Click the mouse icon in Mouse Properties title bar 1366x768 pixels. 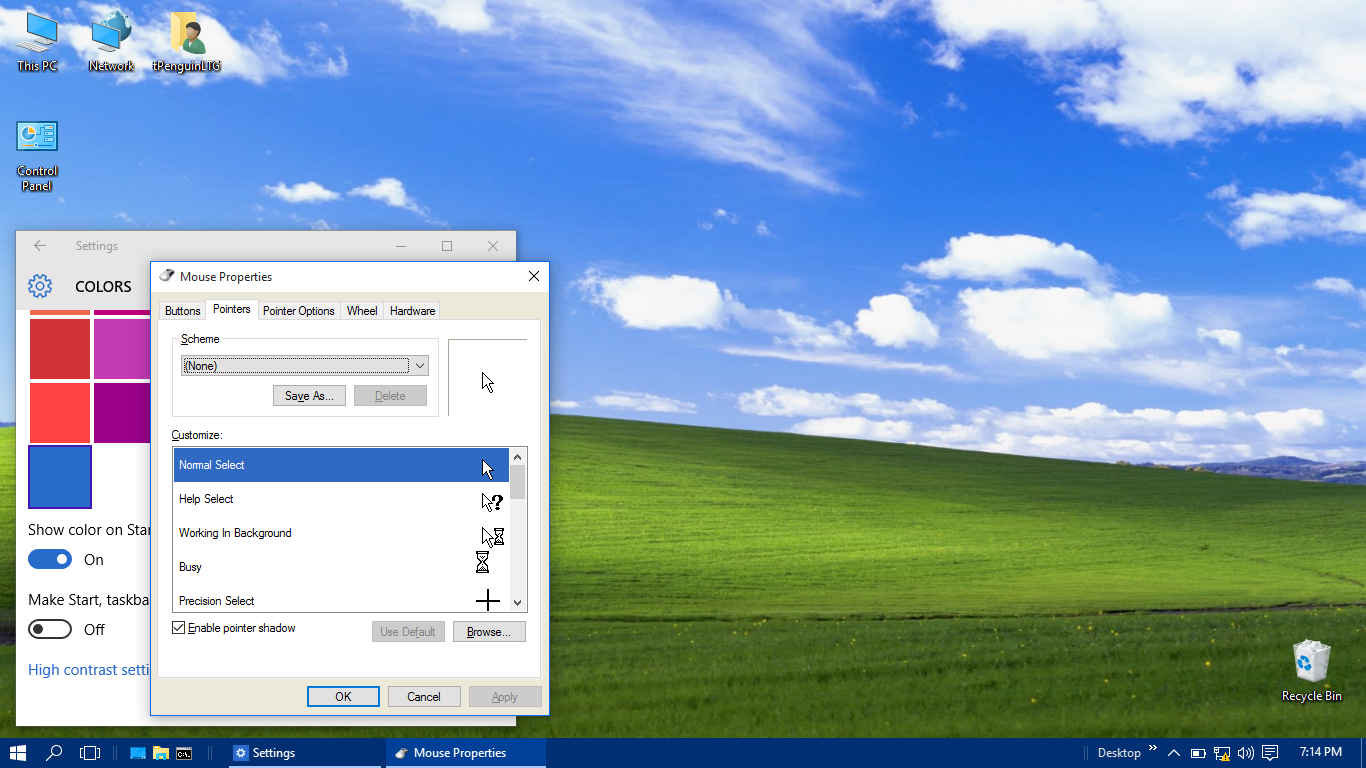166,276
